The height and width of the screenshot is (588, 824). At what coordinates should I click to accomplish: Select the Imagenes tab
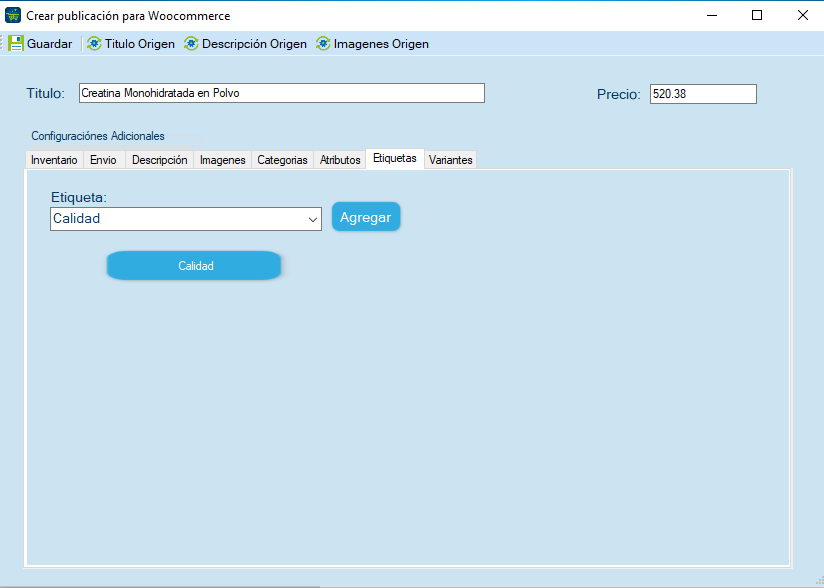tap(222, 160)
